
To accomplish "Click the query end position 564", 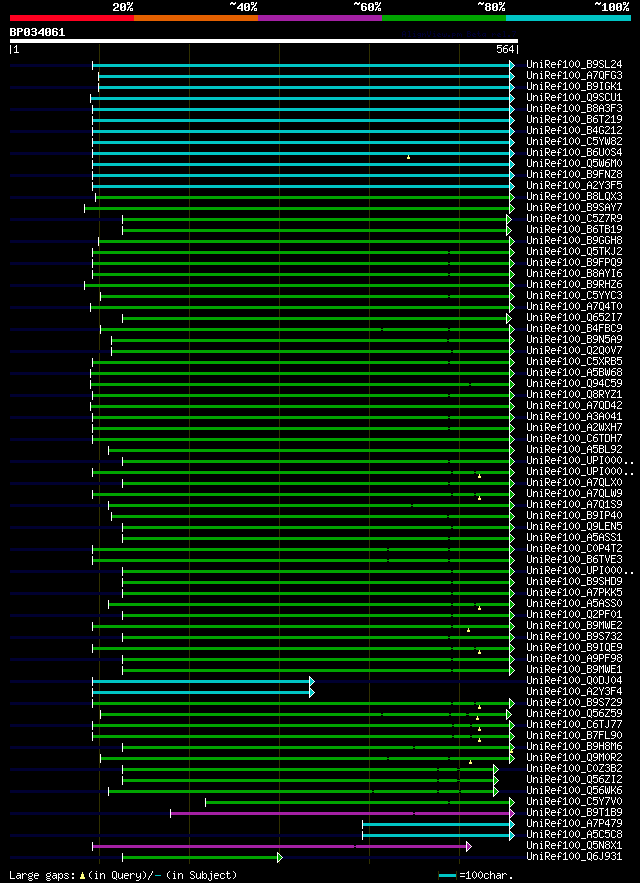I will tap(505, 50).
